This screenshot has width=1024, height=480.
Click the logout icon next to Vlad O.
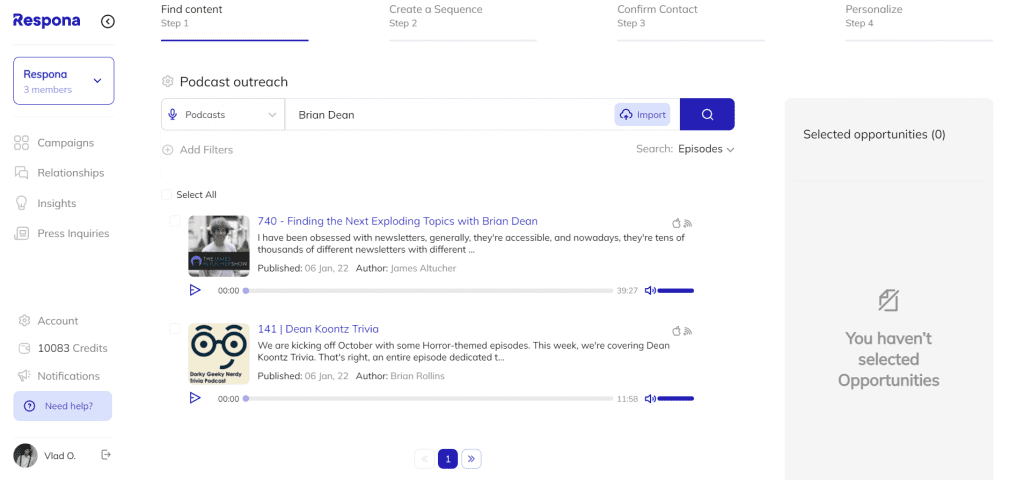(106, 455)
